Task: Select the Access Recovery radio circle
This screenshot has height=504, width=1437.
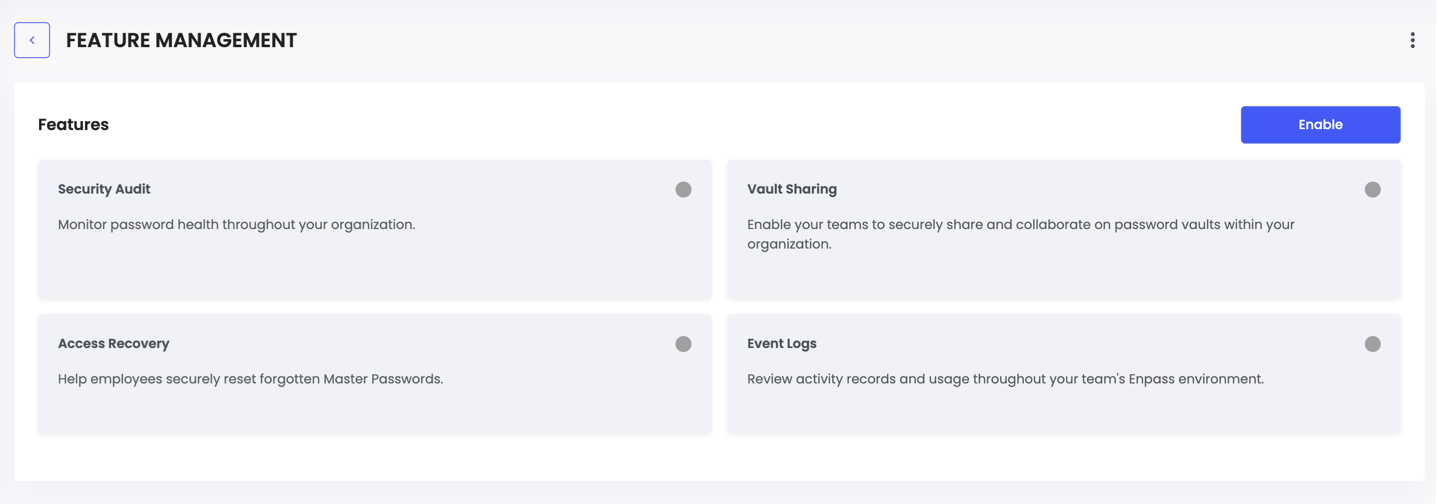Action: (x=683, y=344)
